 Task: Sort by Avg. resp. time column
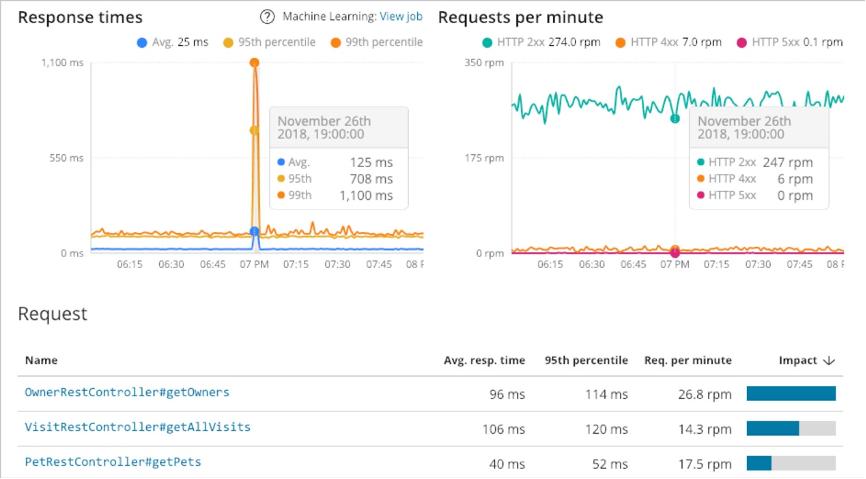coord(485,360)
